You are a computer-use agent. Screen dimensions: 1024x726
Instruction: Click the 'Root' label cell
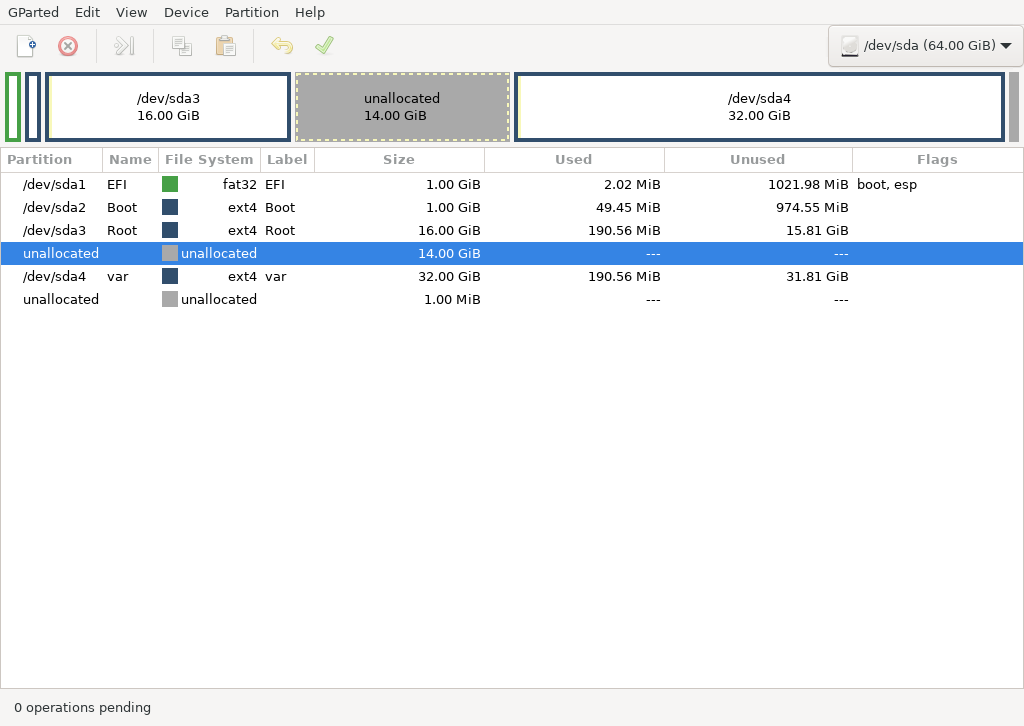coord(280,230)
